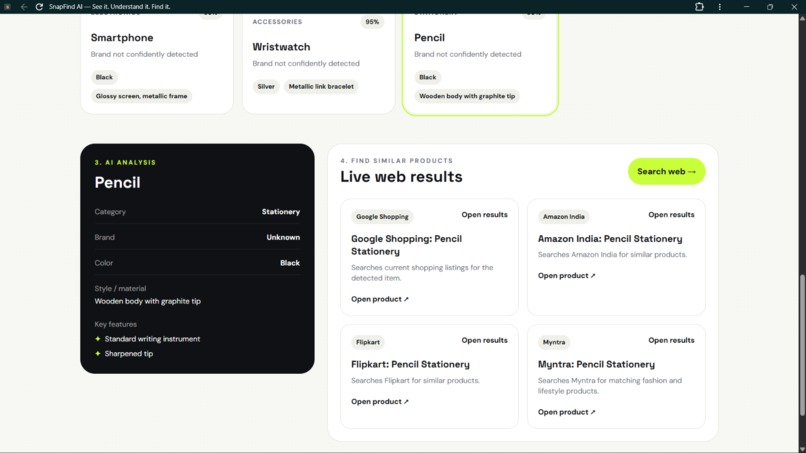The height and width of the screenshot is (453, 806).
Task: Click Open product under Myntra
Action: (566, 412)
